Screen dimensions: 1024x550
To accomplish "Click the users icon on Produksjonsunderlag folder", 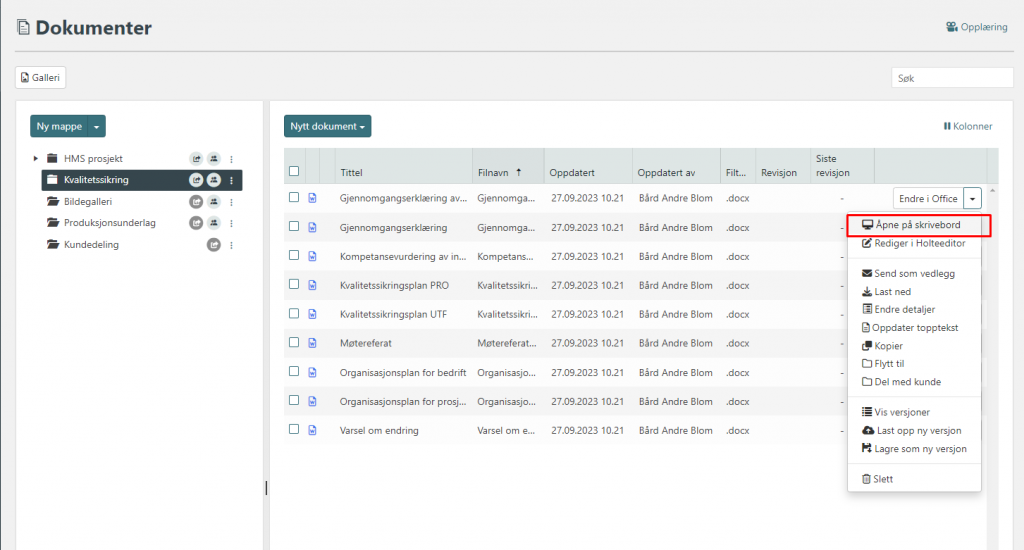I will pos(213,223).
